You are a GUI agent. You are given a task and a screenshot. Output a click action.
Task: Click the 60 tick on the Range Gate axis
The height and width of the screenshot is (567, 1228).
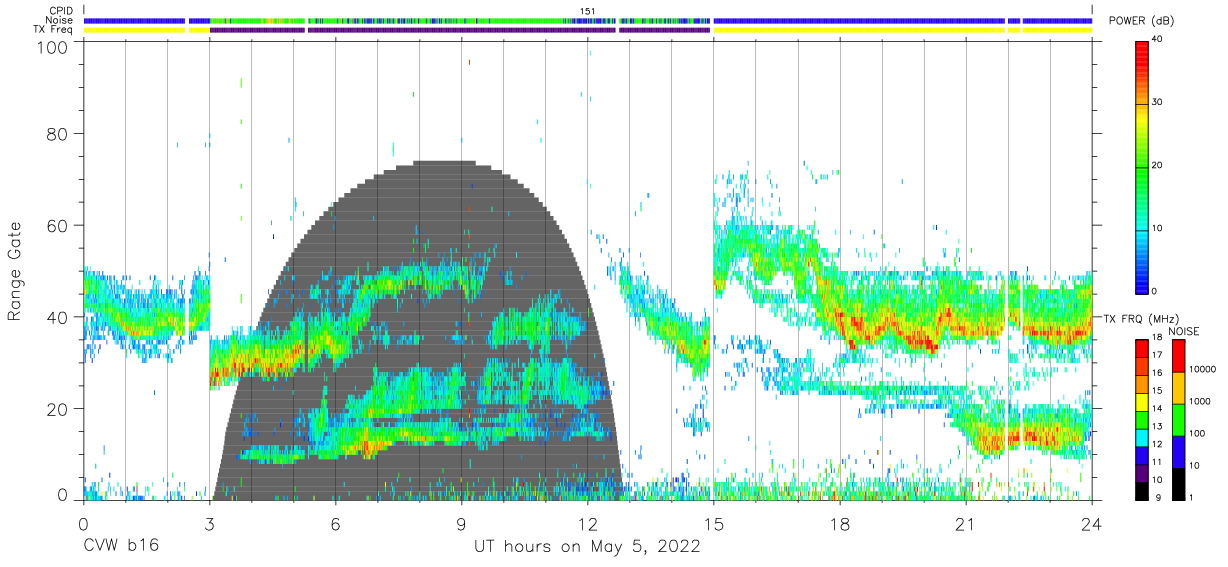[x=58, y=225]
